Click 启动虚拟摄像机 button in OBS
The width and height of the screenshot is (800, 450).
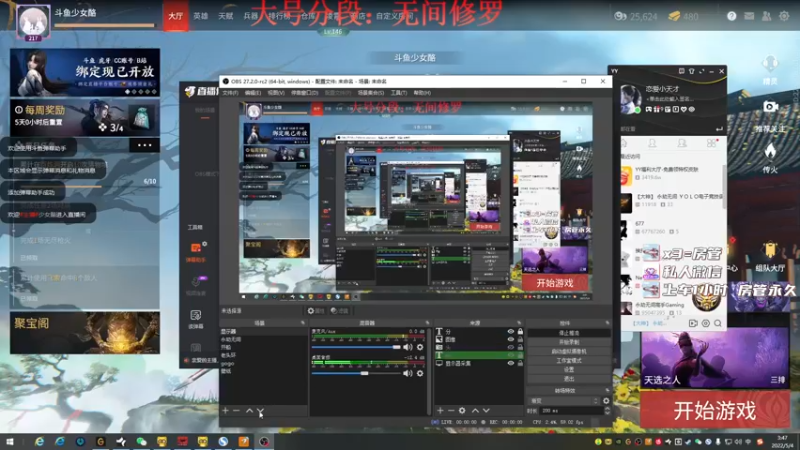569,351
